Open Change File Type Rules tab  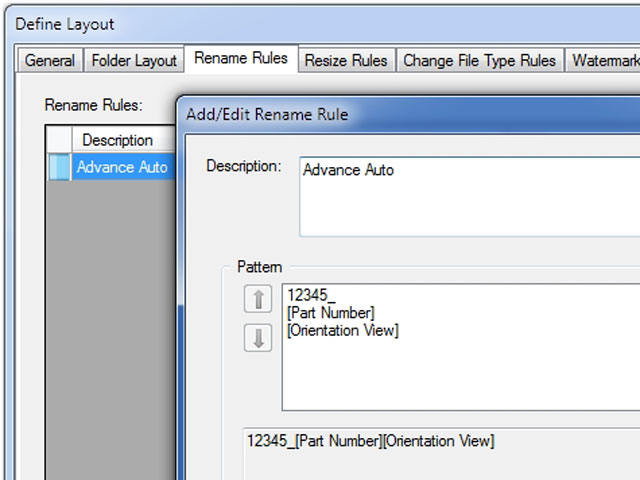(479, 60)
